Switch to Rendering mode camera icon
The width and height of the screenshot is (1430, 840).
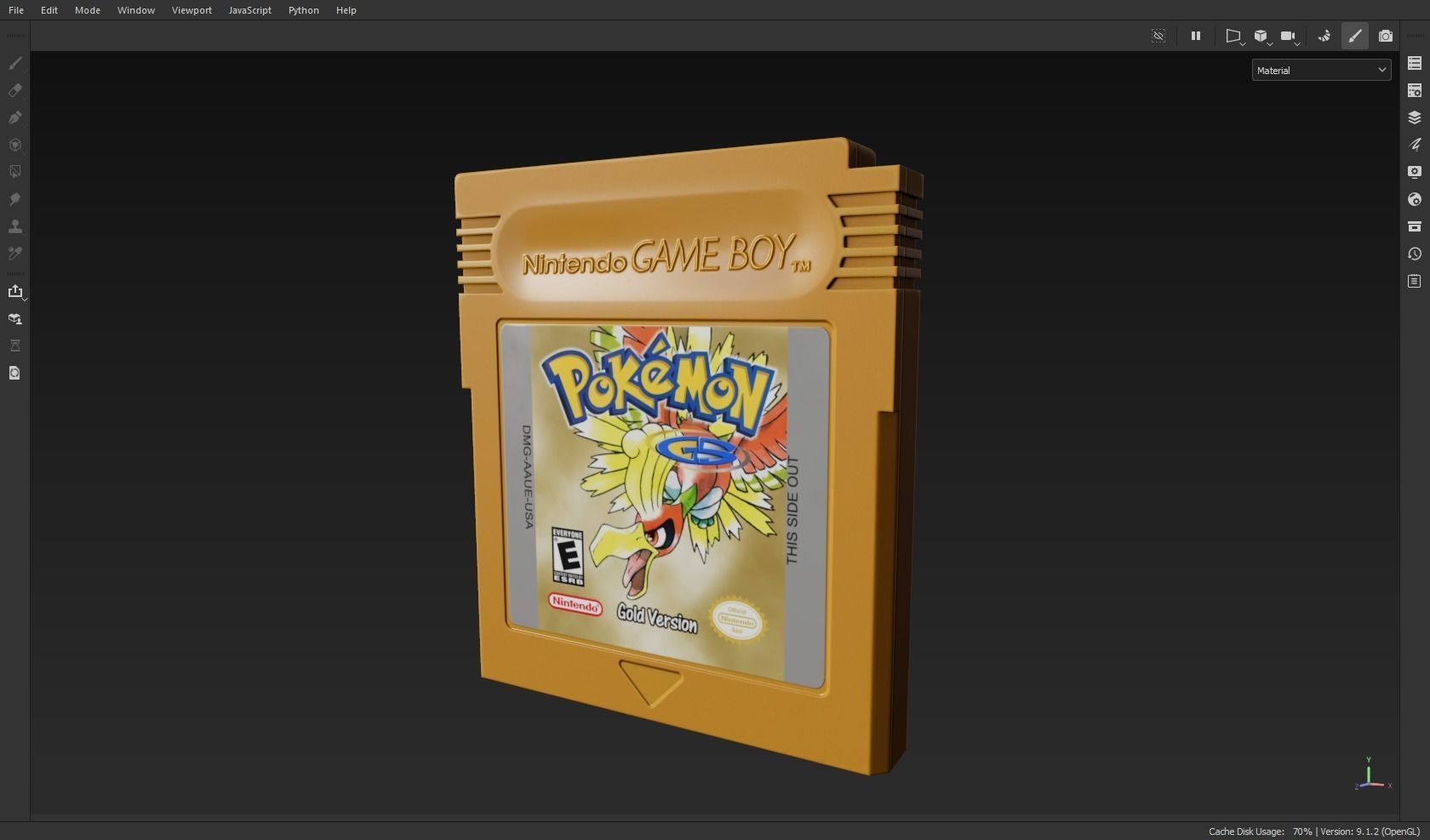[x=1386, y=36]
